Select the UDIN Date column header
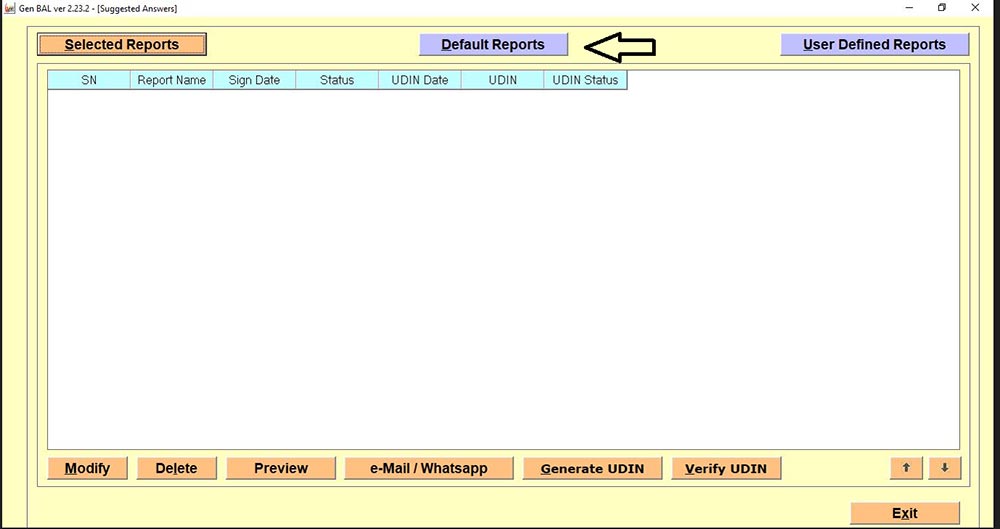 [420, 80]
